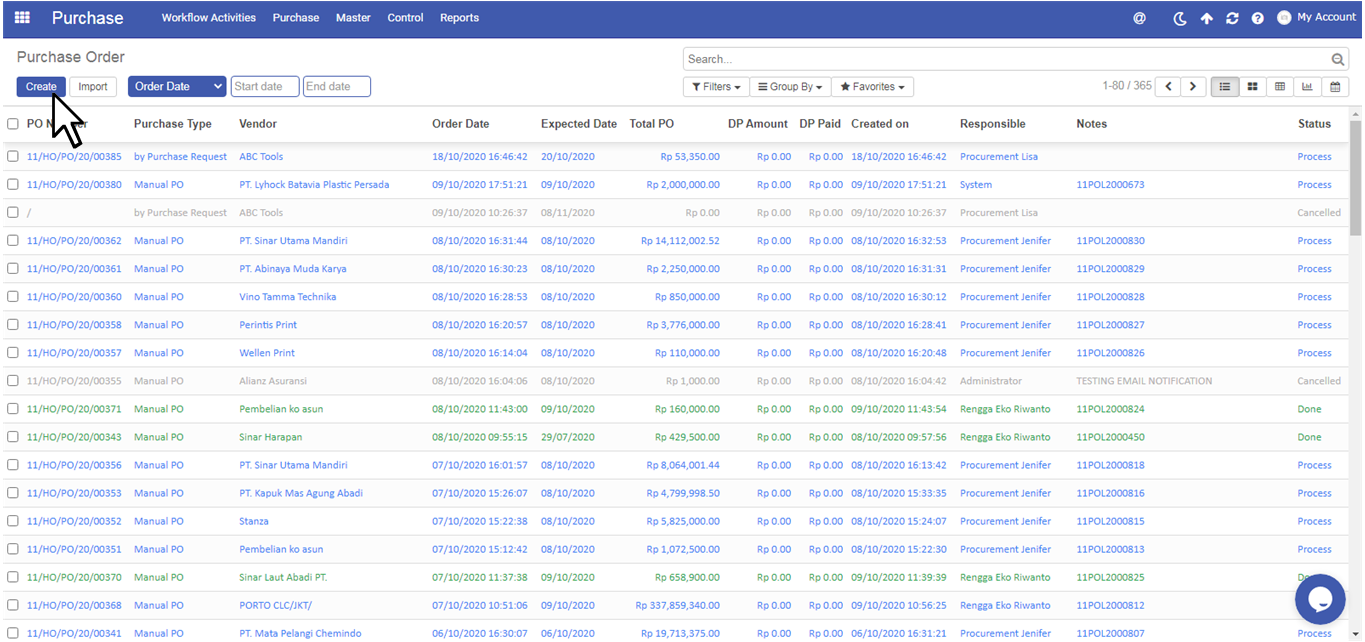Toggle dark mode moon icon

1180,18
